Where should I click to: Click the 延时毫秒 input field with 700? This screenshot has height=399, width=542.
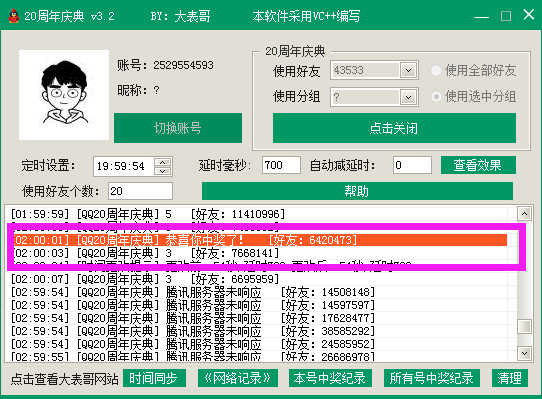pyautogui.click(x=281, y=165)
